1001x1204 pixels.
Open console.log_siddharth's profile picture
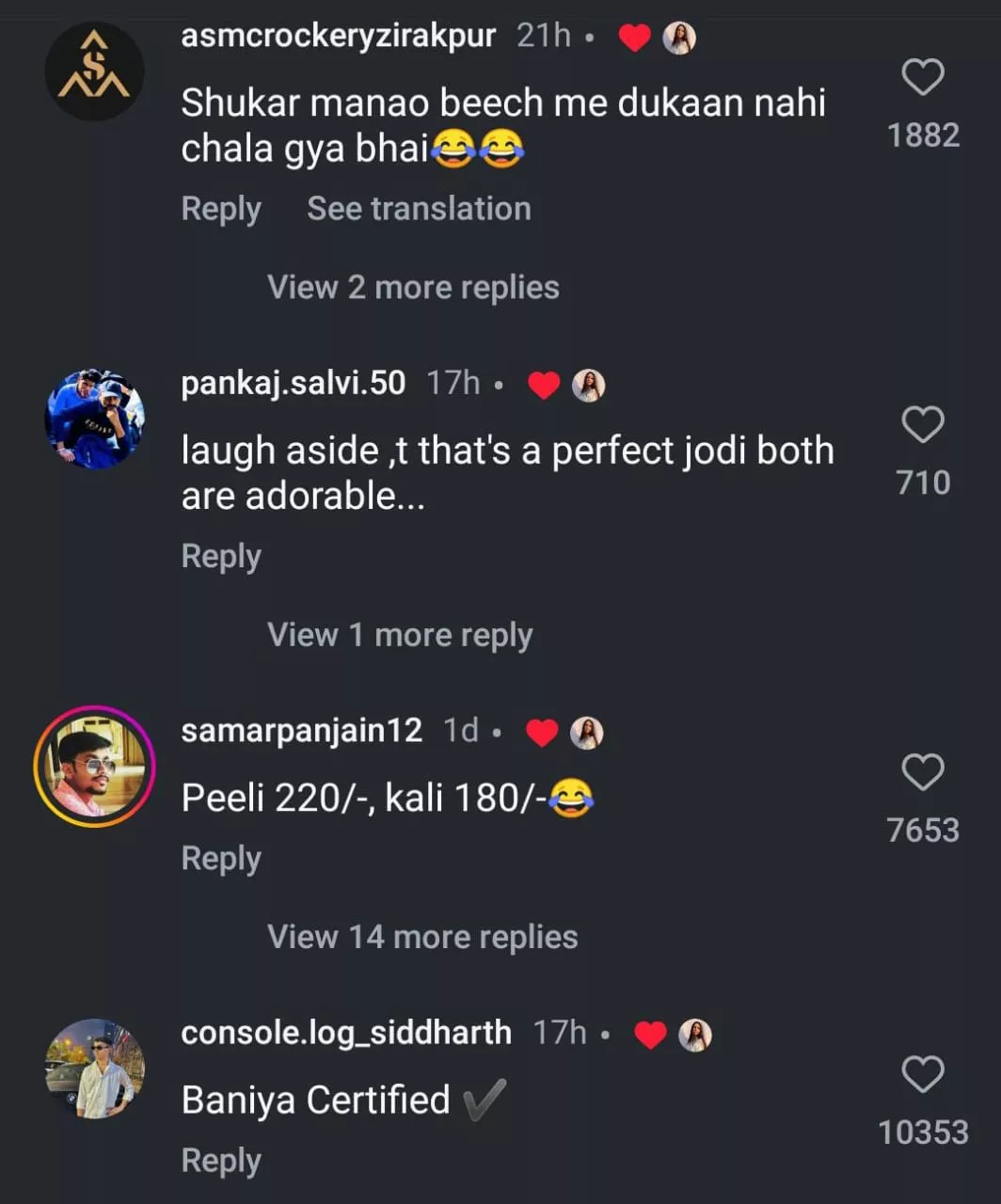tap(94, 1069)
